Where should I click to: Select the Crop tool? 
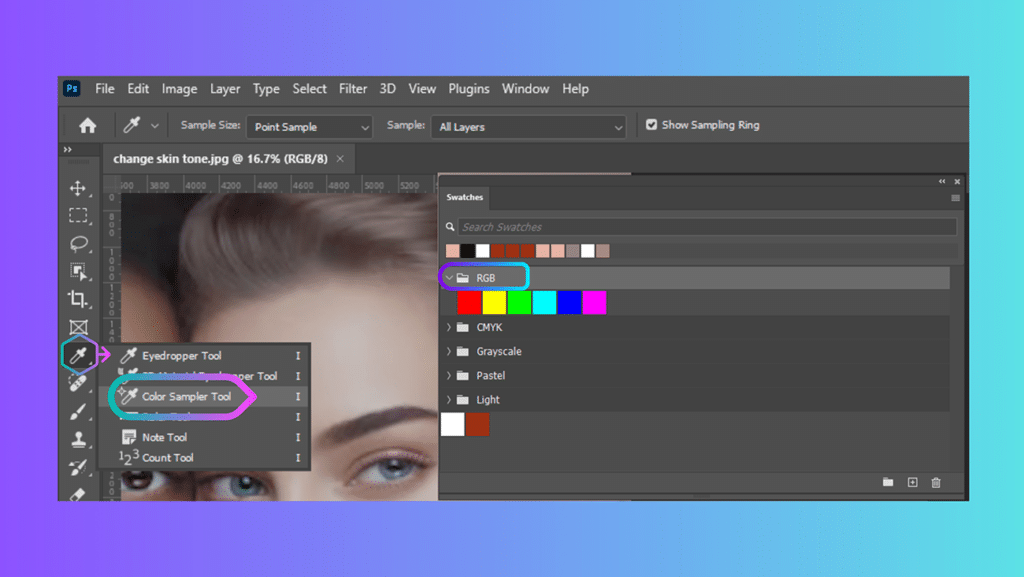[x=80, y=301]
